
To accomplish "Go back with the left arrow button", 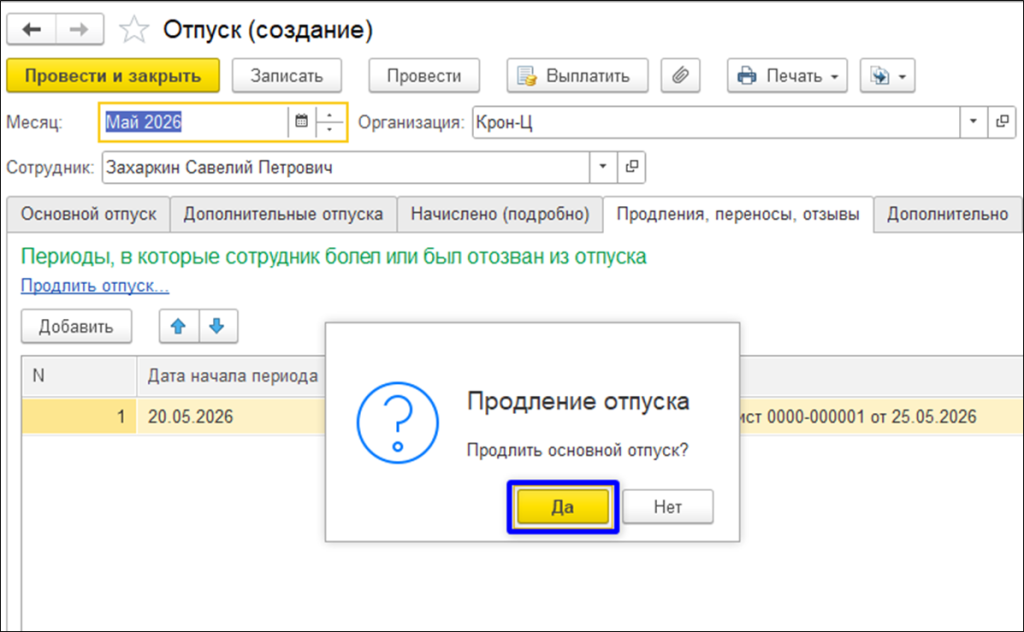I will [31, 29].
